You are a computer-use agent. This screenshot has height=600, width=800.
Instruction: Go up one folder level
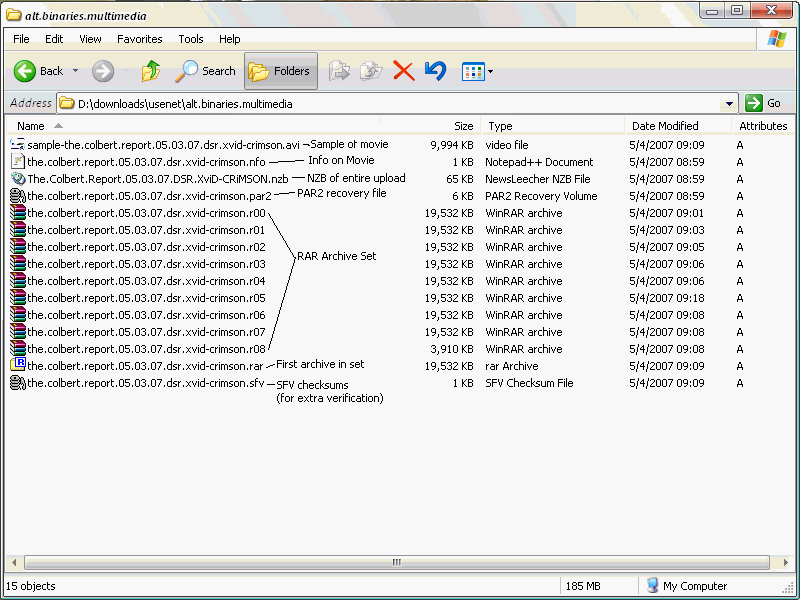click(x=151, y=71)
